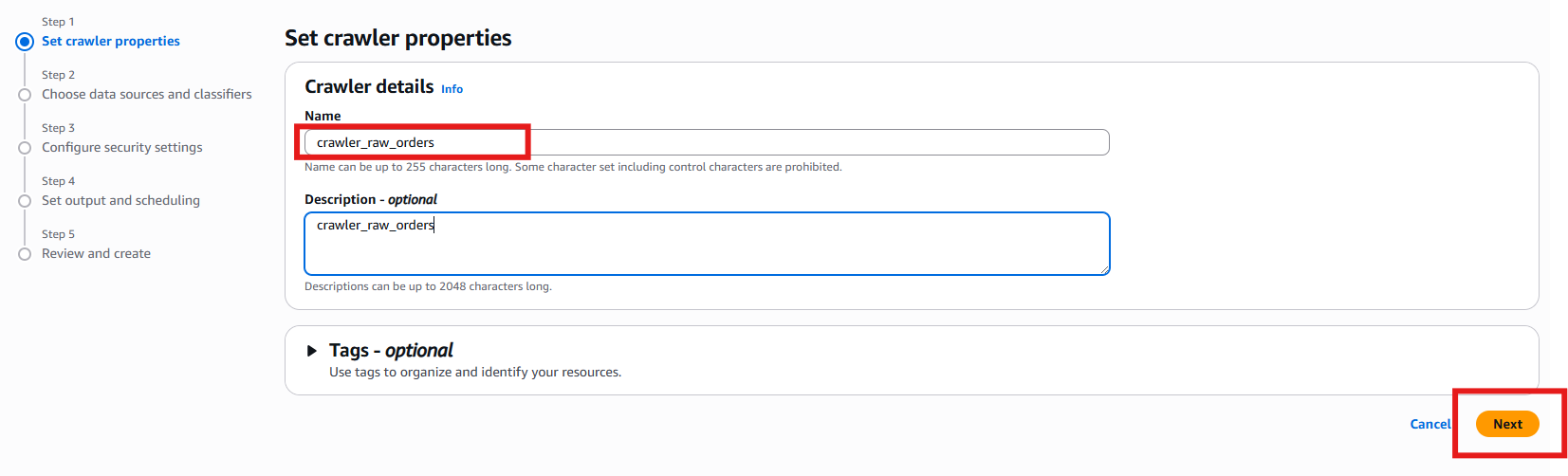Open 'Set crawler properties' step link
This screenshot has height=476, width=1568.
tap(111, 42)
